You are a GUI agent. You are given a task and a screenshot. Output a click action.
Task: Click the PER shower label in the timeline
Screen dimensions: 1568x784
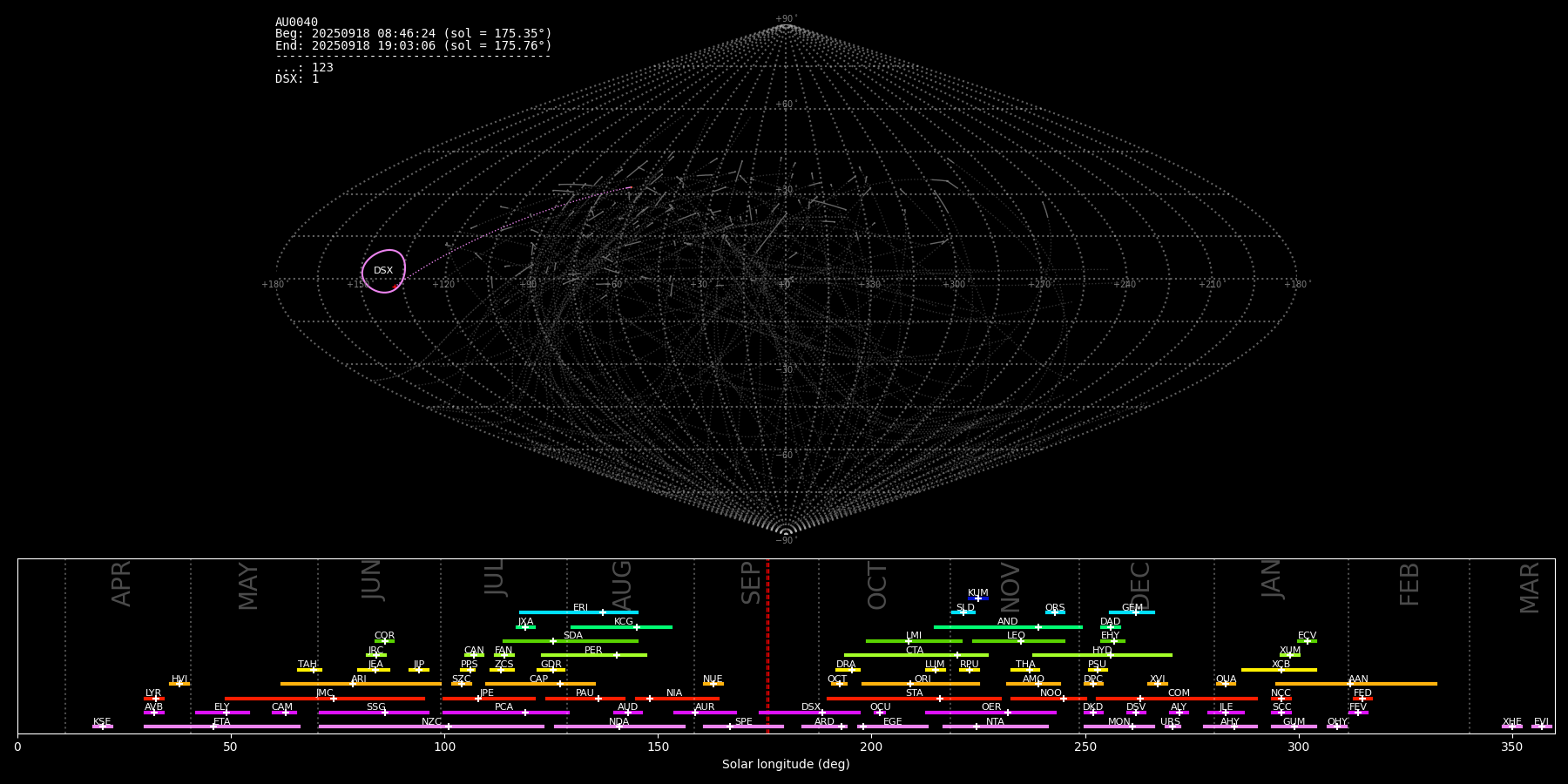click(593, 651)
